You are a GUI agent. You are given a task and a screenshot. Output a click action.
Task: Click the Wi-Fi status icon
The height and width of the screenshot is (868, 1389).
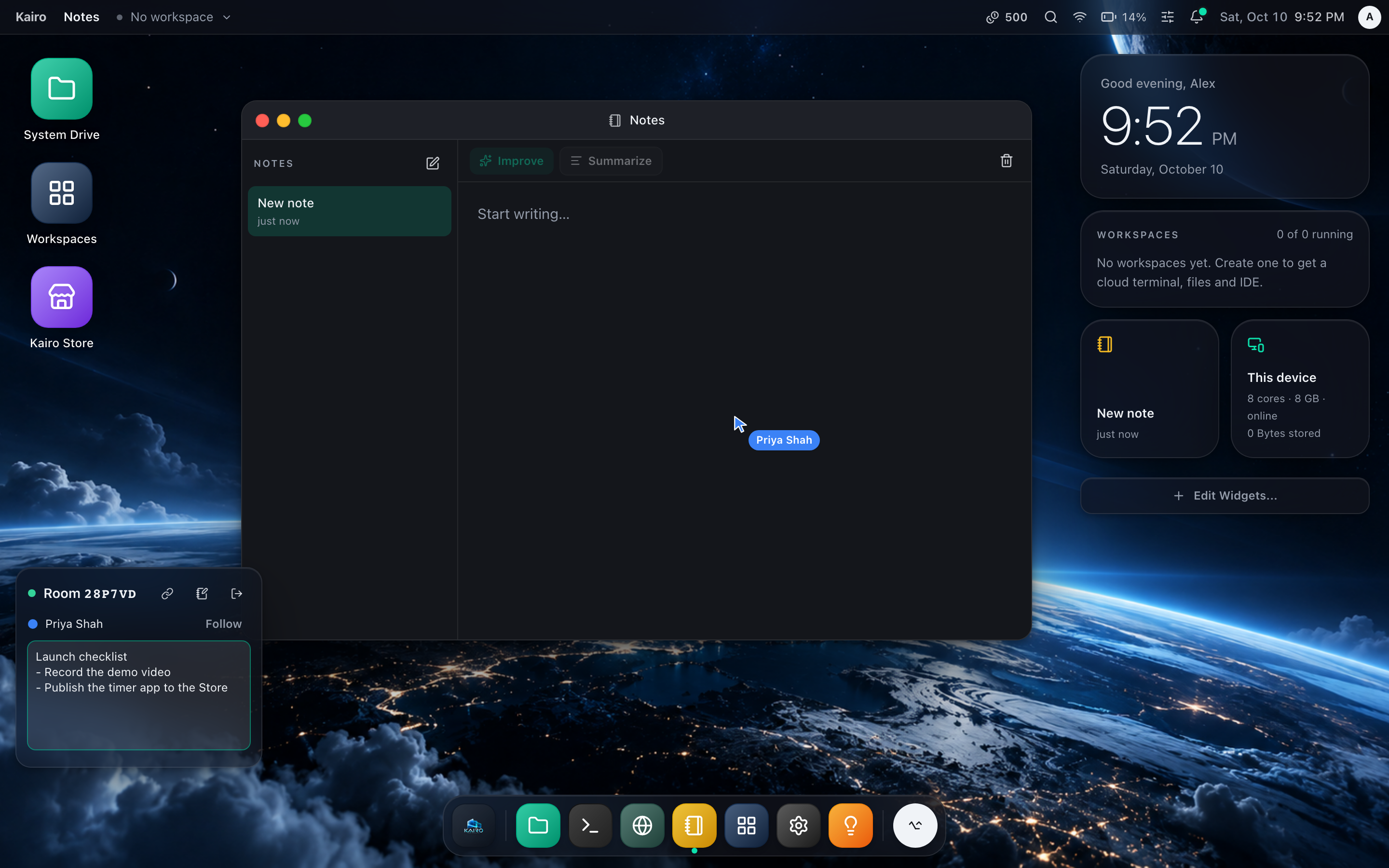pyautogui.click(x=1080, y=17)
